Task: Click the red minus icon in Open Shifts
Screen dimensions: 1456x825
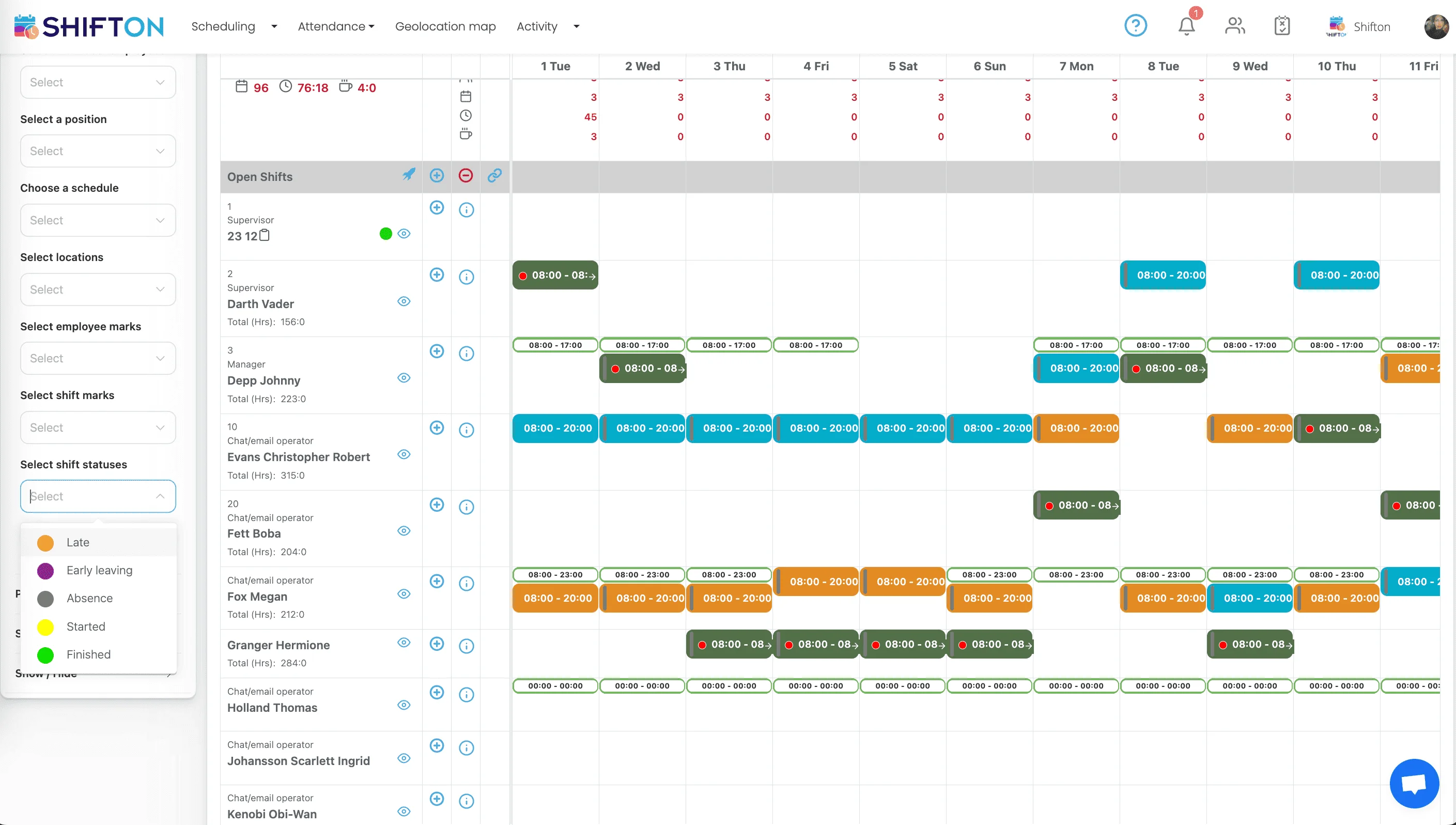Action: pos(466,176)
